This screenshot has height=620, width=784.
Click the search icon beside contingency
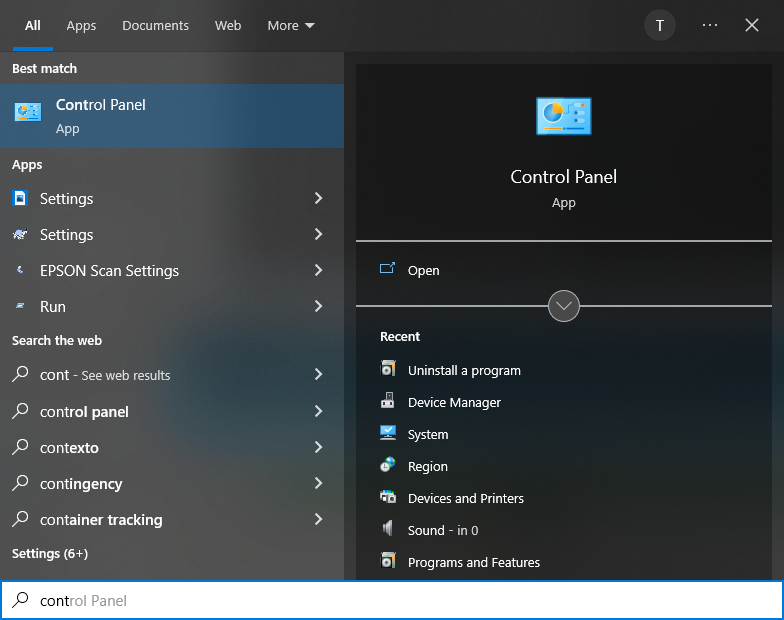point(20,483)
